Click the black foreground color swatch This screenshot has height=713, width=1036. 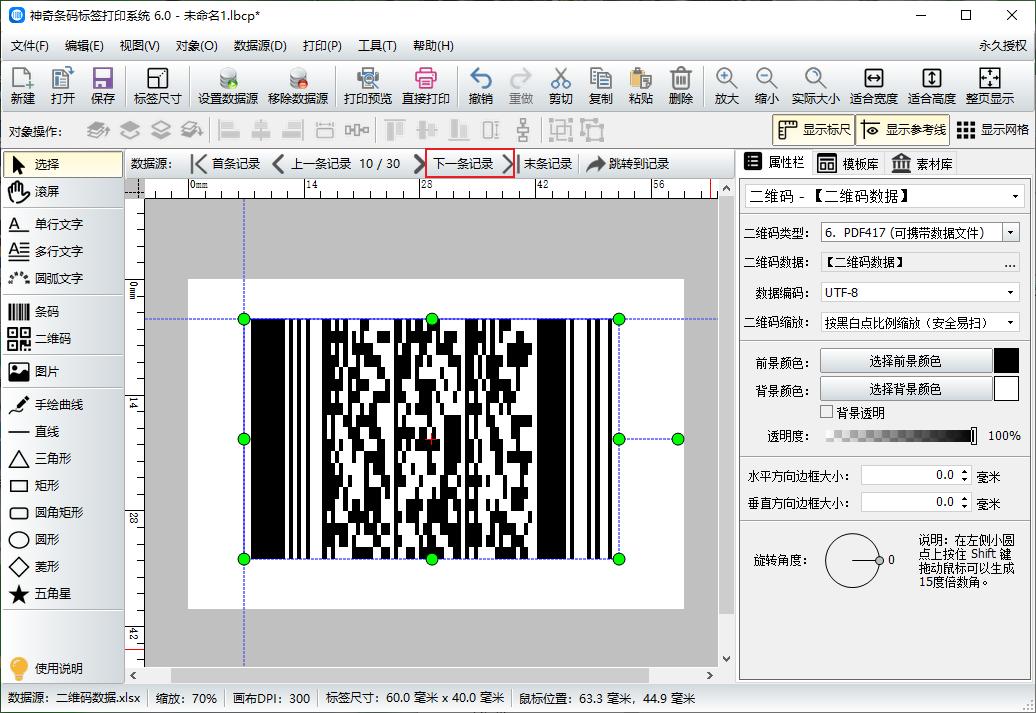[1005, 361]
